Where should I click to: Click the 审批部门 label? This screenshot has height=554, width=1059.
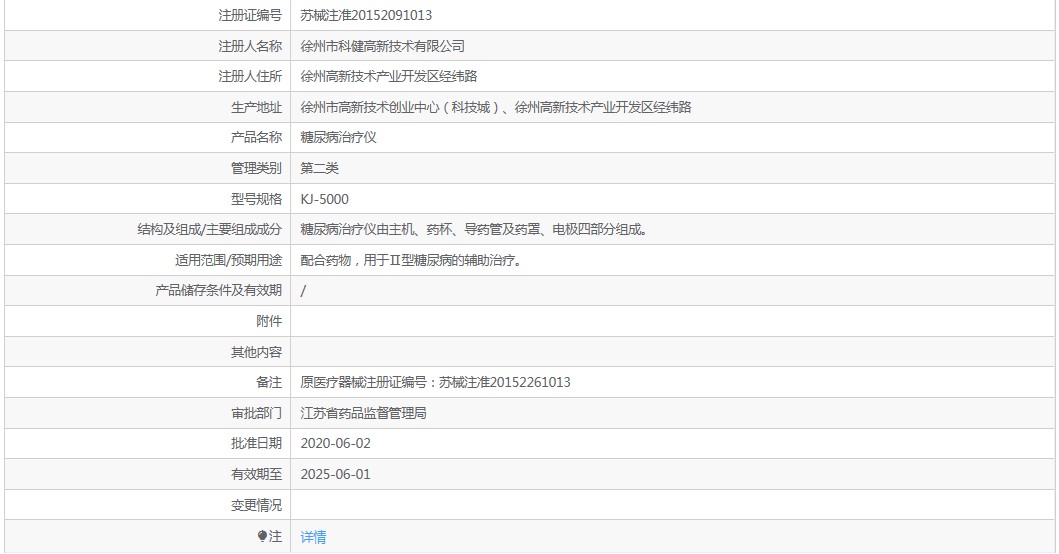pyautogui.click(x=257, y=413)
